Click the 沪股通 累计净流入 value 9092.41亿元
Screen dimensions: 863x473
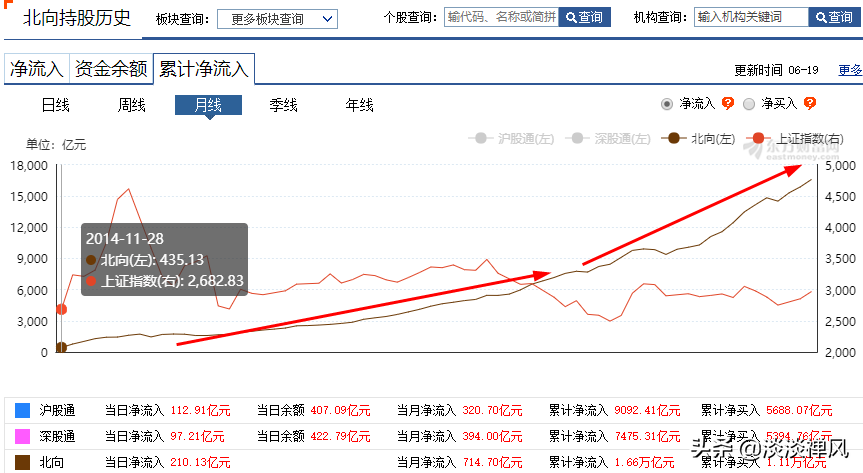(647, 411)
